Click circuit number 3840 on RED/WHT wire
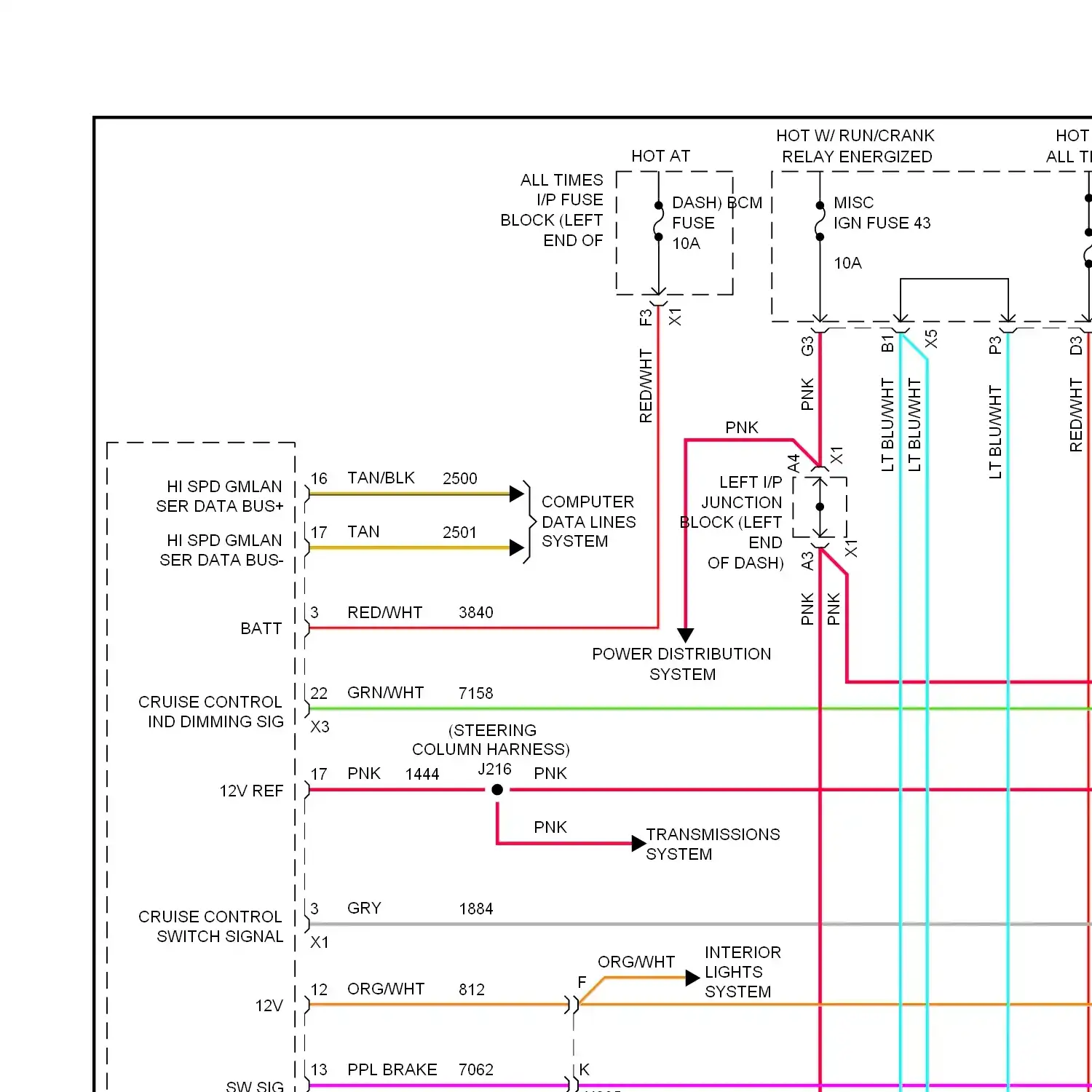The width and height of the screenshot is (1092, 1092). tap(475, 612)
